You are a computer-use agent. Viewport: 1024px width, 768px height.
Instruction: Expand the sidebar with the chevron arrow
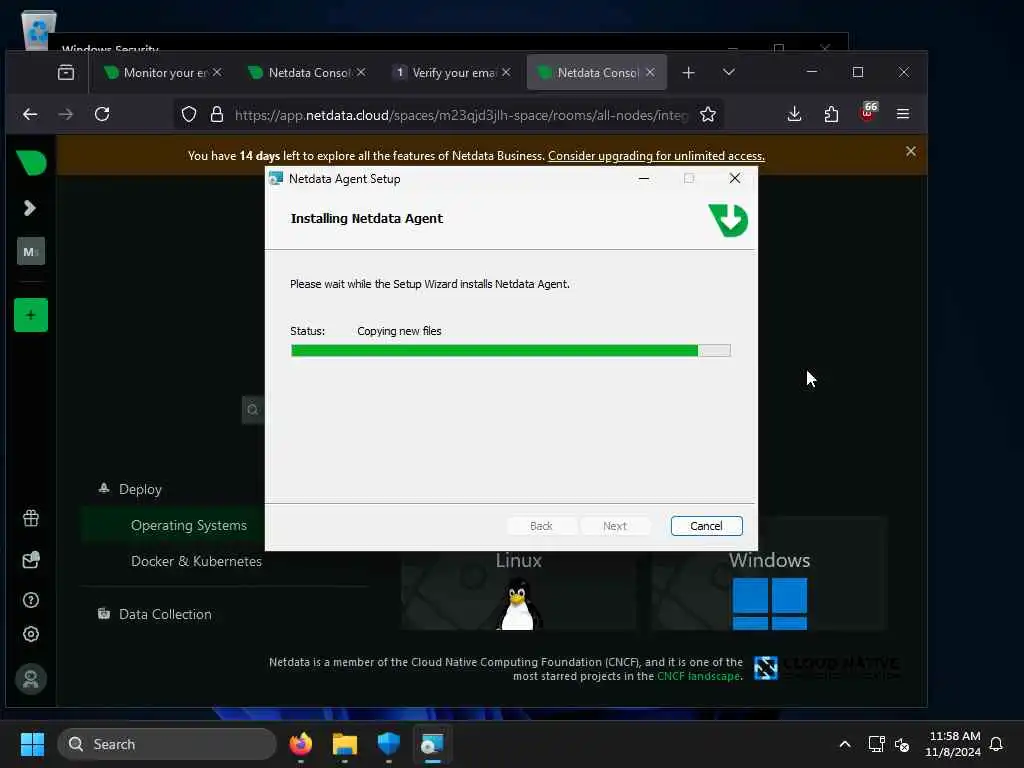[29, 208]
